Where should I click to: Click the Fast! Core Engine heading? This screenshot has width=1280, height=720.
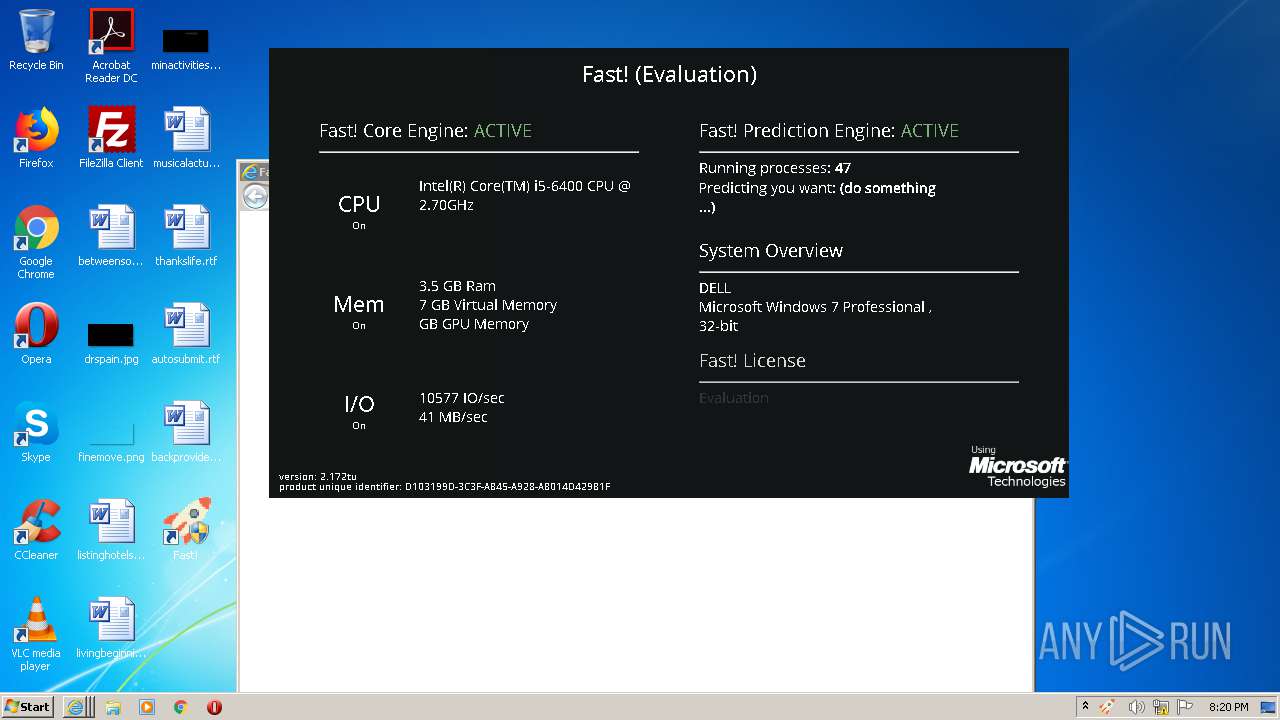click(425, 131)
